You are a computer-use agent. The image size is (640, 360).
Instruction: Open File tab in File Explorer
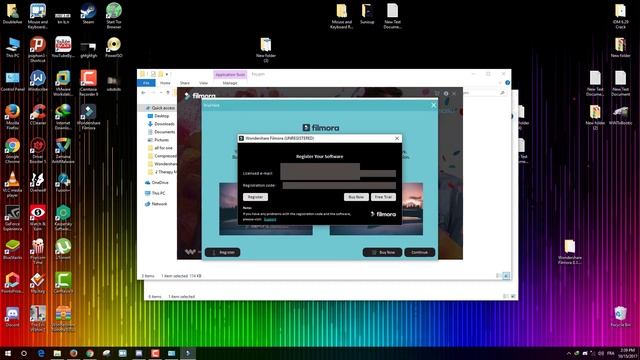click(146, 83)
